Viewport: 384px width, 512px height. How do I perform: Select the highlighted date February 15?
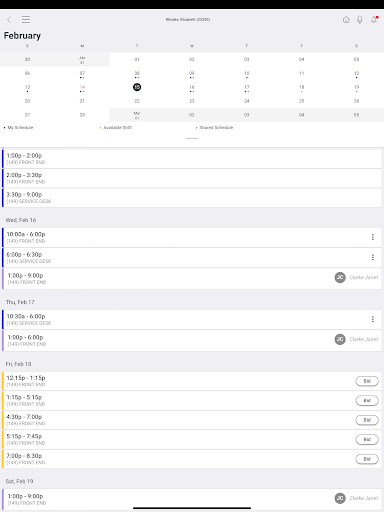[x=137, y=87]
